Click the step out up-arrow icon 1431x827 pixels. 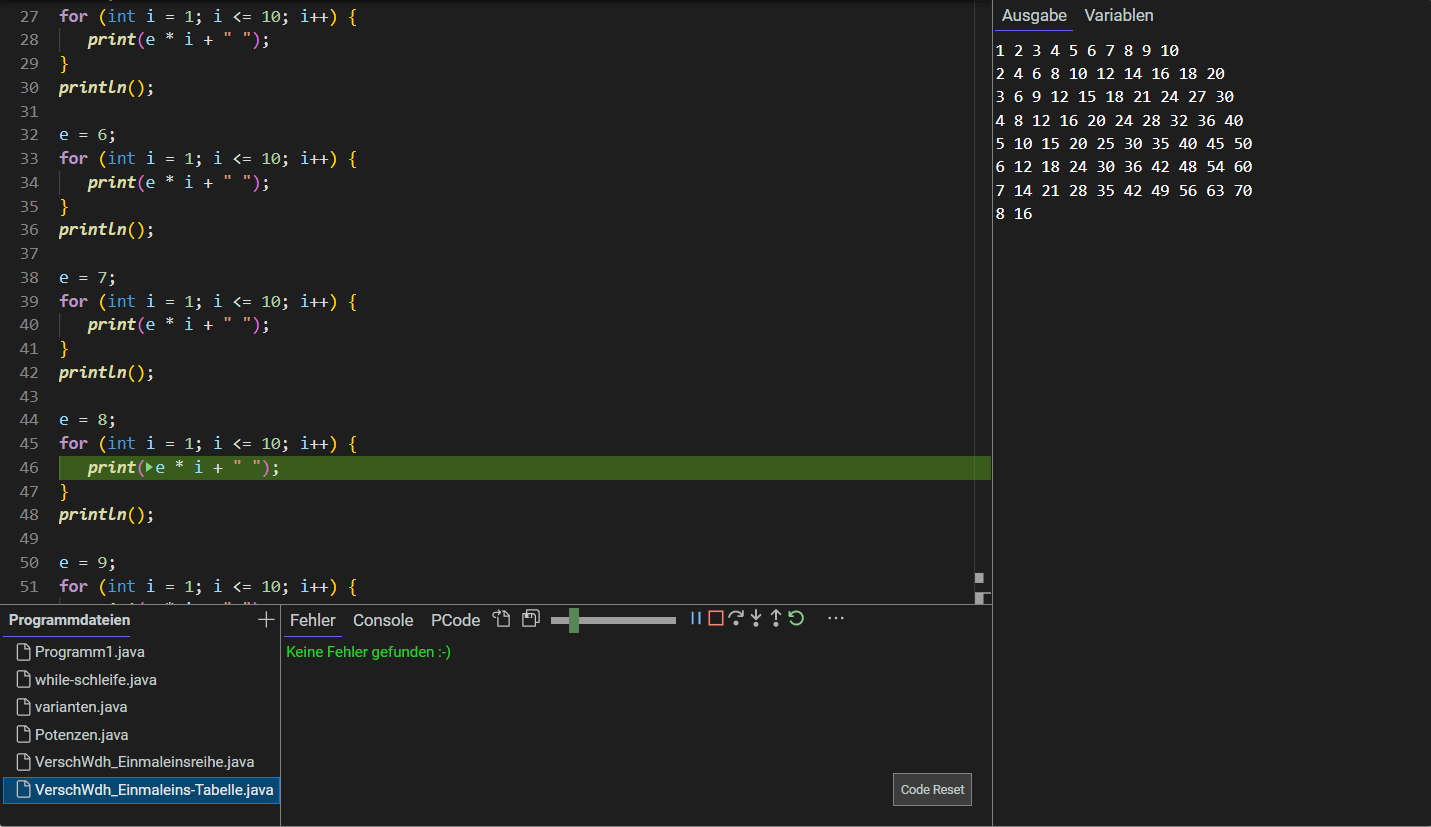click(x=776, y=619)
